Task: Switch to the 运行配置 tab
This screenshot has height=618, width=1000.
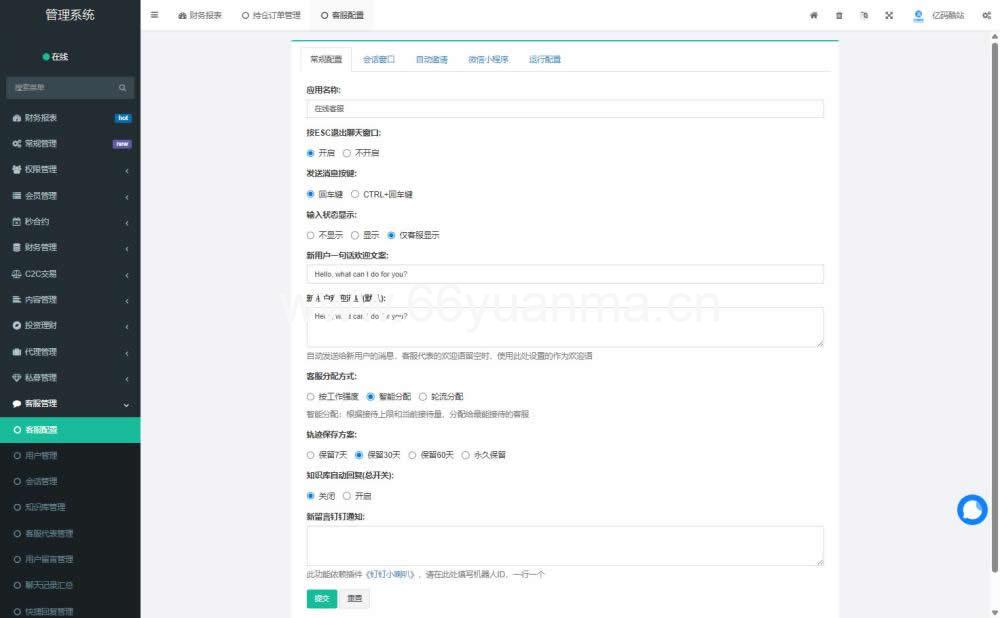Action: [x=545, y=59]
